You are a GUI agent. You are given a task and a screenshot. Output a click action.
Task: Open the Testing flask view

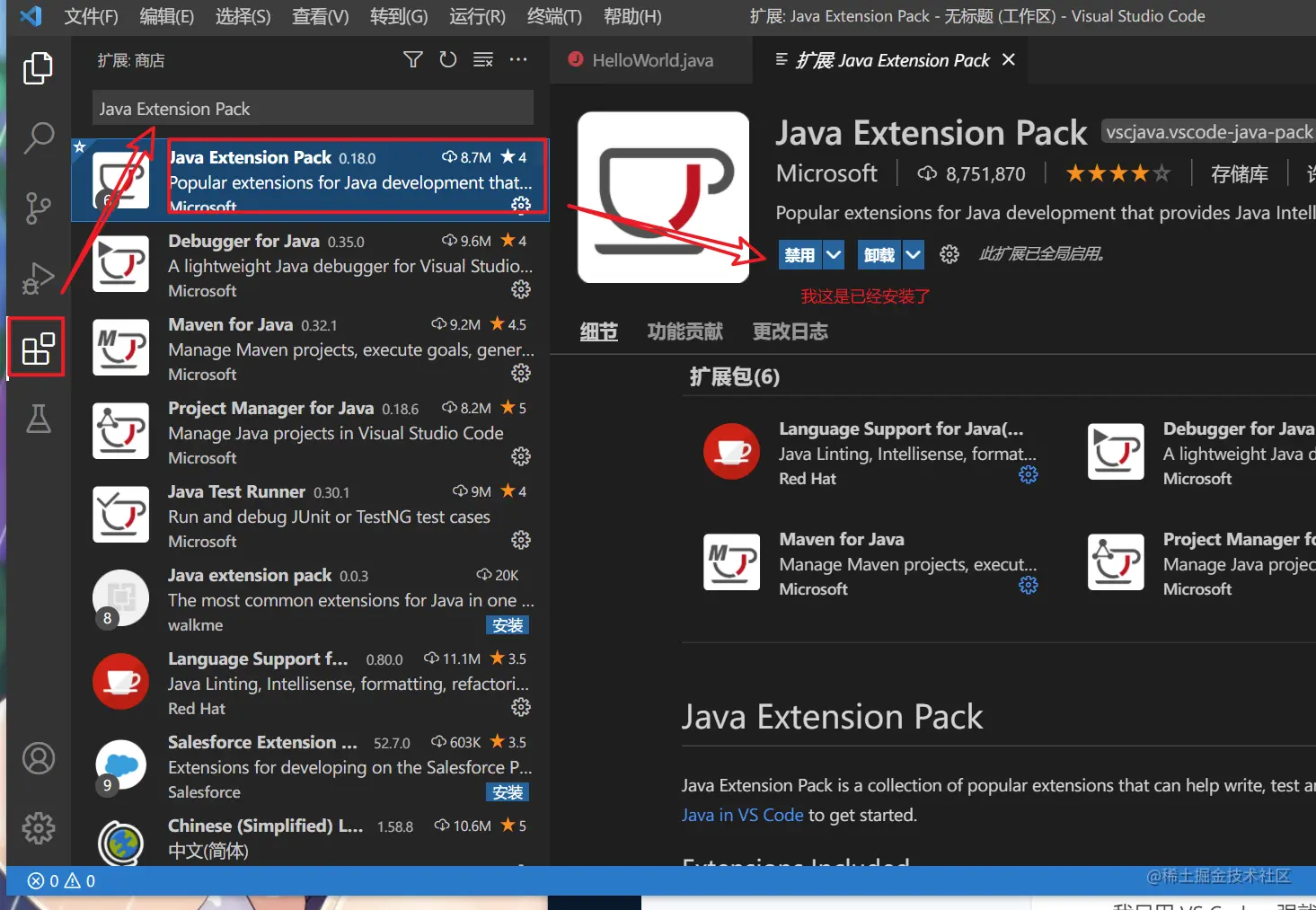coord(38,418)
